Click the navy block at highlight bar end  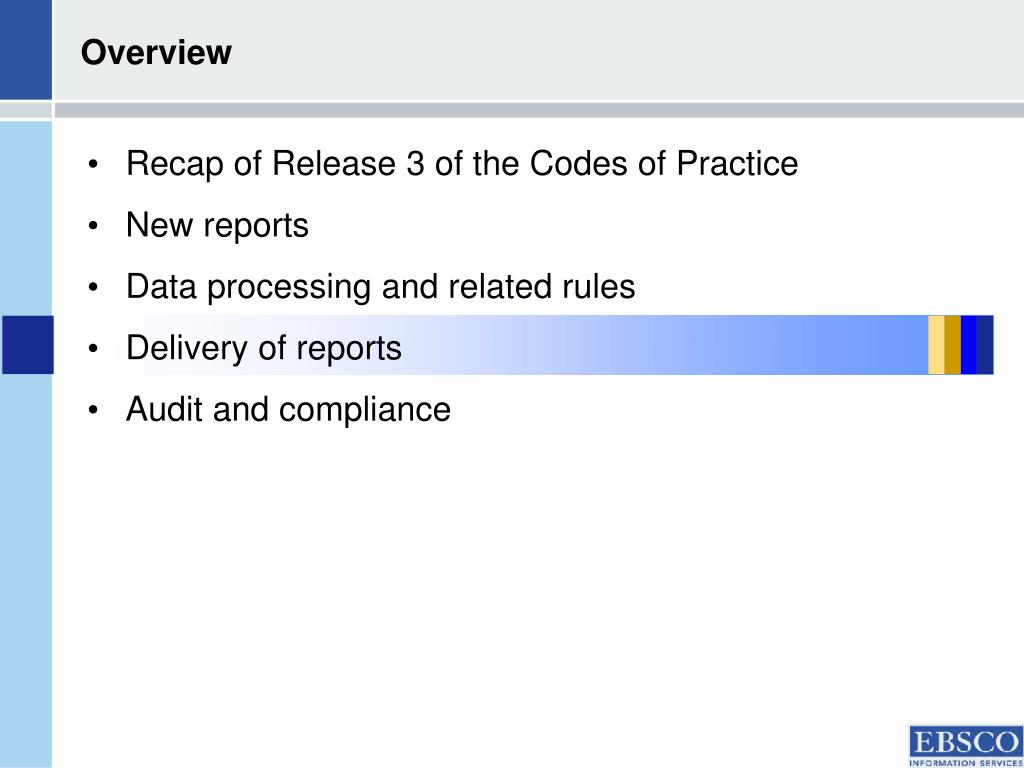985,345
